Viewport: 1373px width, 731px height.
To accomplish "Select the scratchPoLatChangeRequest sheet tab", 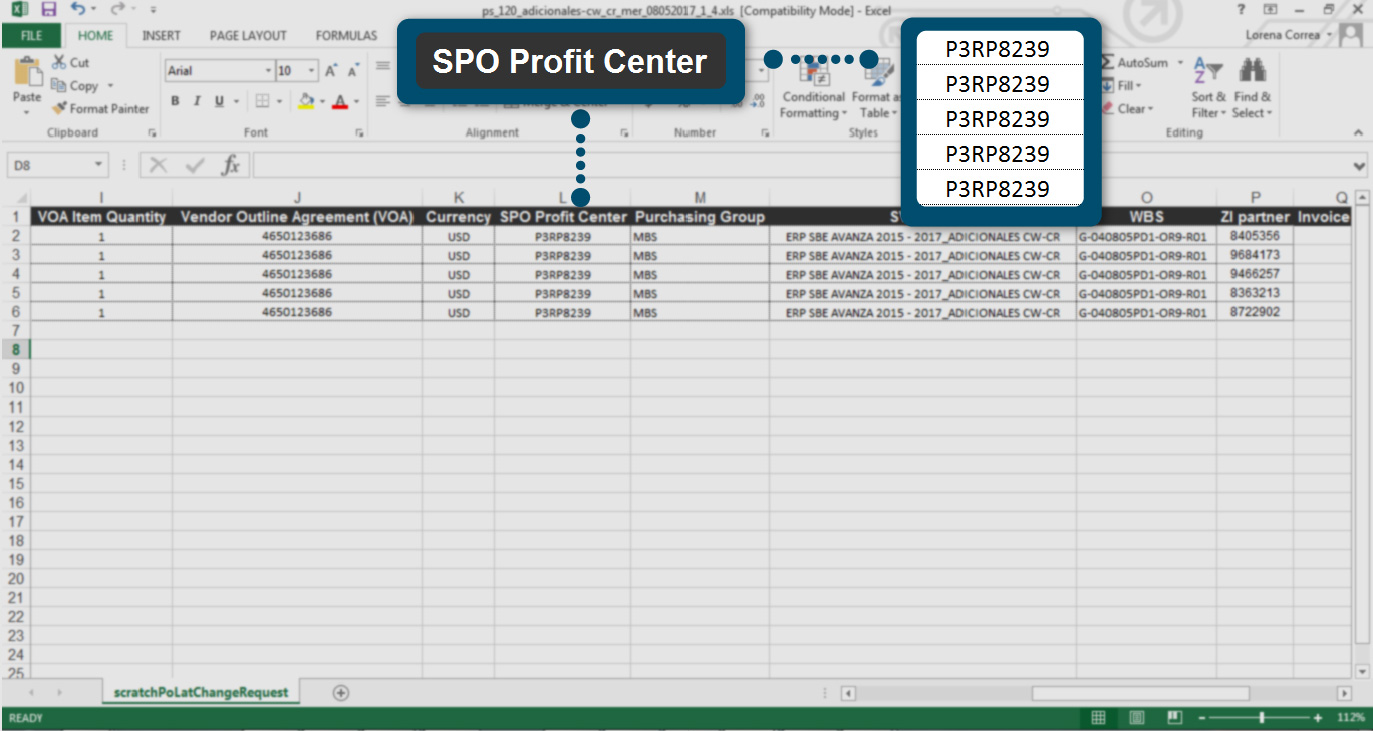I will [201, 692].
